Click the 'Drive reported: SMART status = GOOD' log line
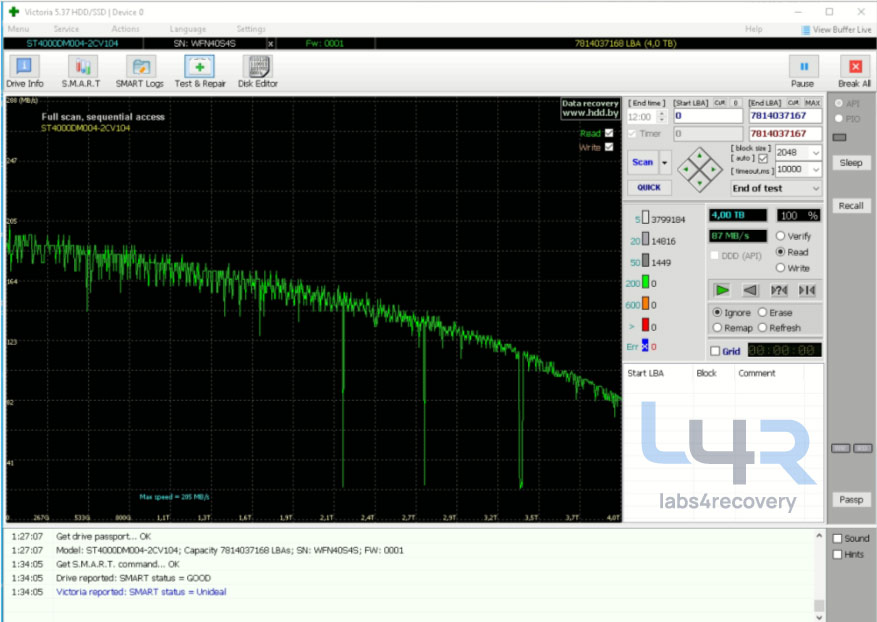The height and width of the screenshot is (622, 877). coord(133,578)
